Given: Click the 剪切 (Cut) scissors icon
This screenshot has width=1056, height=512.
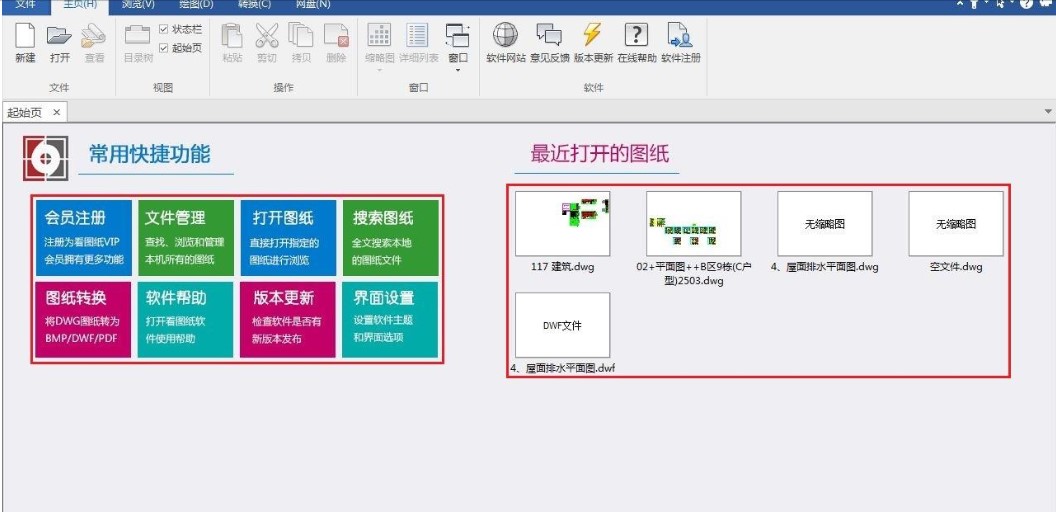Looking at the screenshot, I should [267, 35].
